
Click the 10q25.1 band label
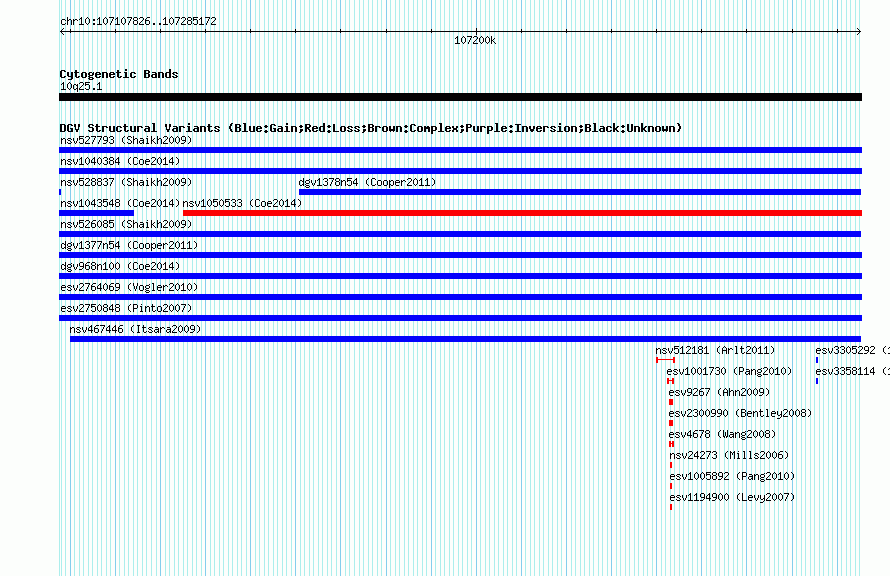[x=81, y=86]
